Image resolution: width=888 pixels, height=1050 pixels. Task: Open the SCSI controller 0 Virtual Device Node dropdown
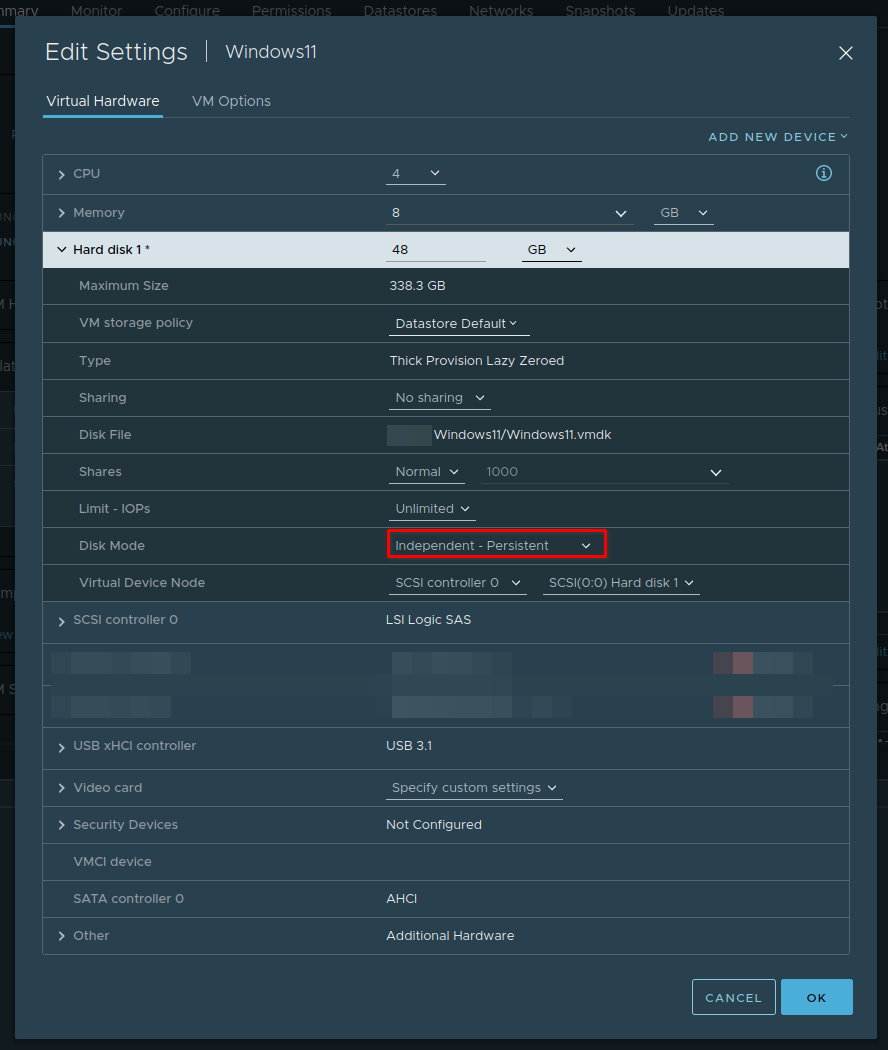point(457,582)
